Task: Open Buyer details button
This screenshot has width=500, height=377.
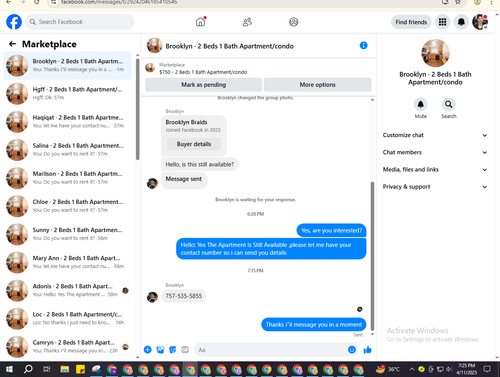Action: pyautogui.click(x=194, y=144)
